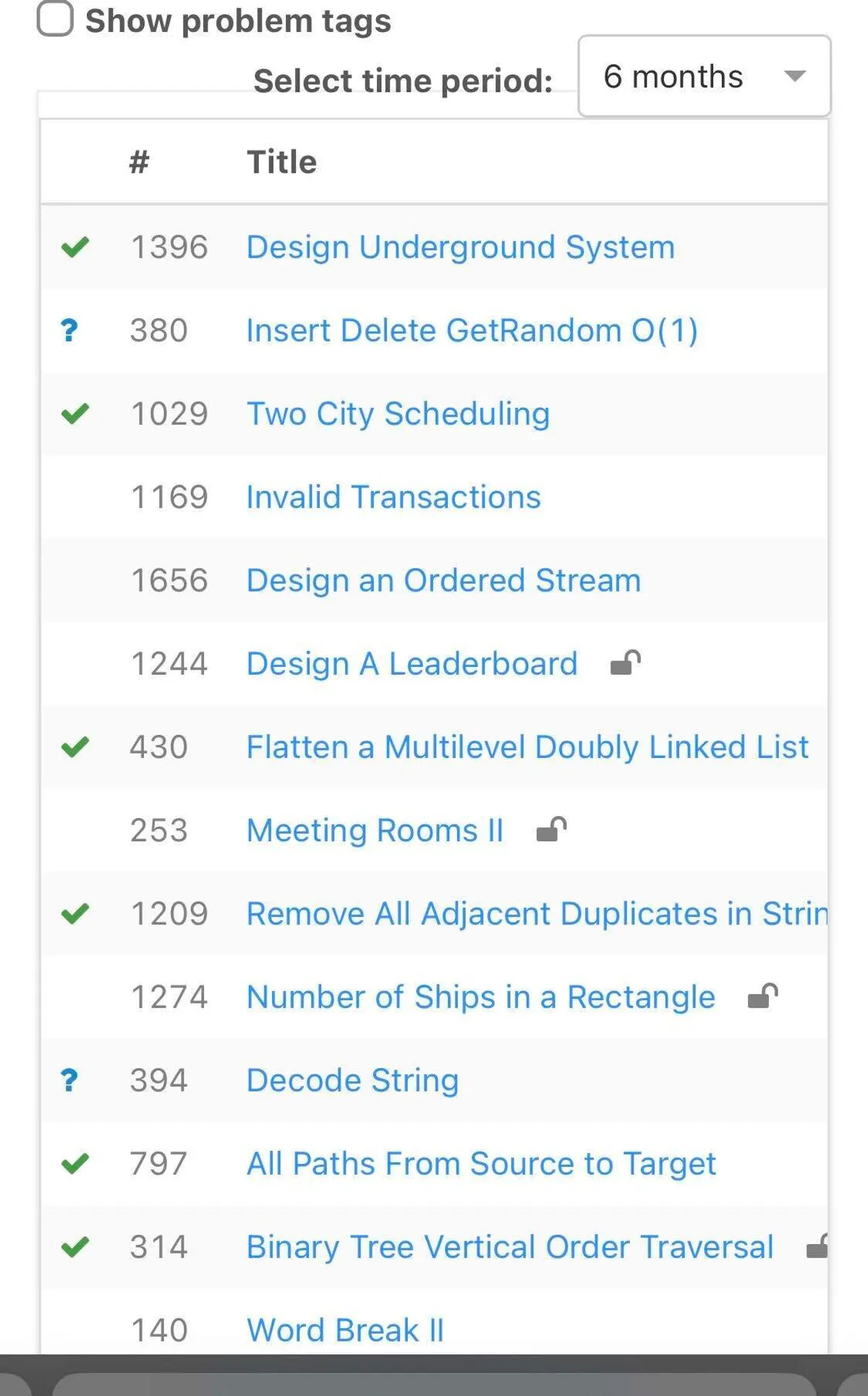Click the lock icon beside Number of Ships in a Rectangle

point(762,996)
